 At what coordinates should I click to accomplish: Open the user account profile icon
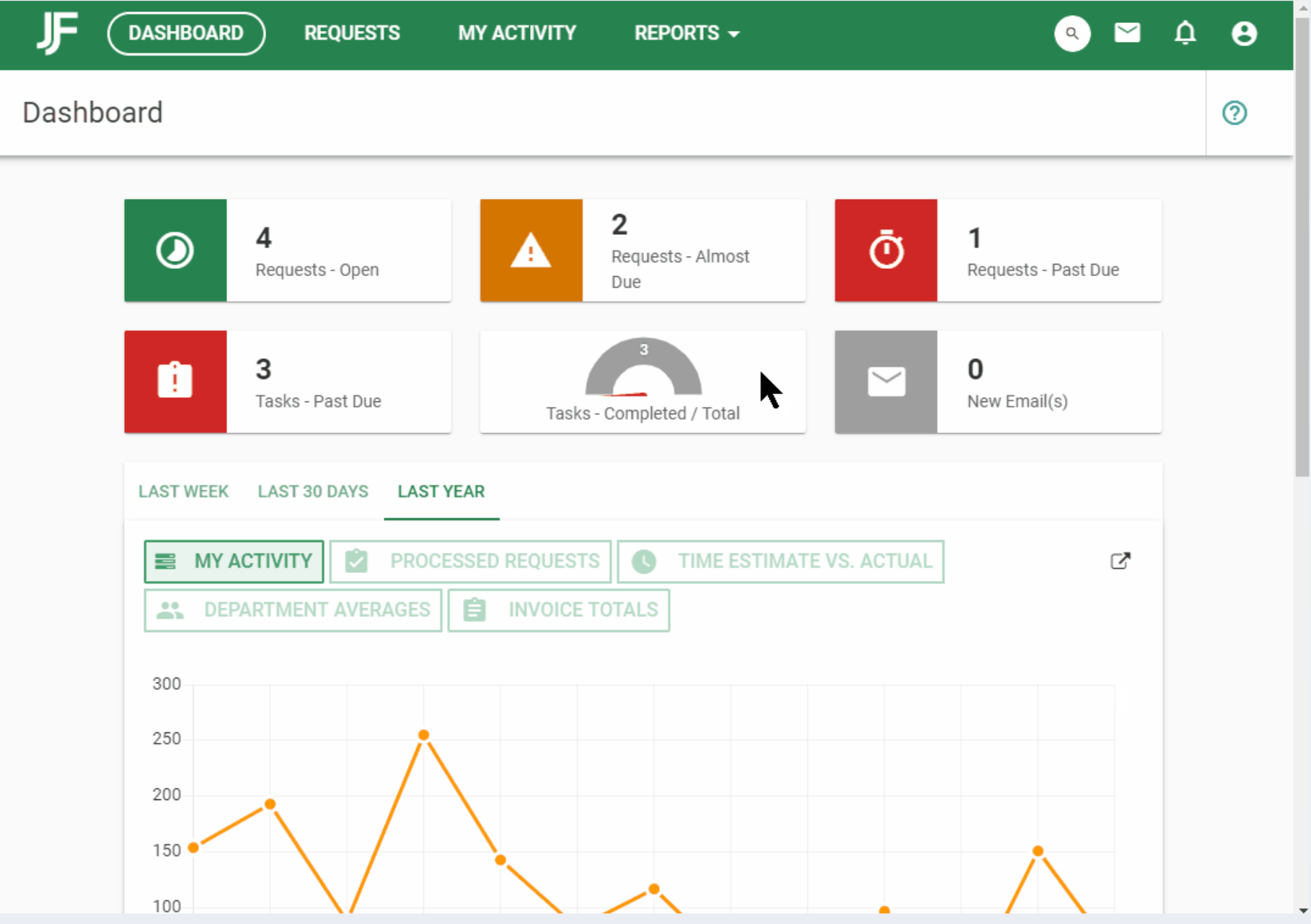pos(1244,33)
